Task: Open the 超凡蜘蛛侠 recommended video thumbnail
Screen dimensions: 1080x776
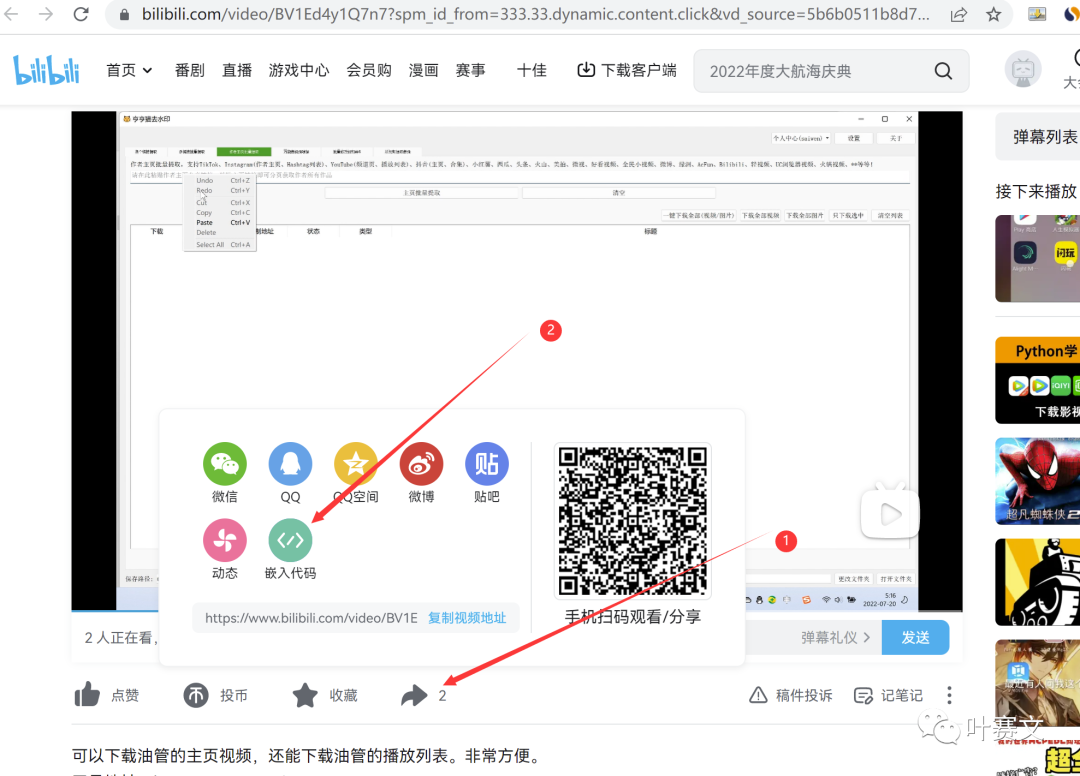Action: (x=1037, y=482)
